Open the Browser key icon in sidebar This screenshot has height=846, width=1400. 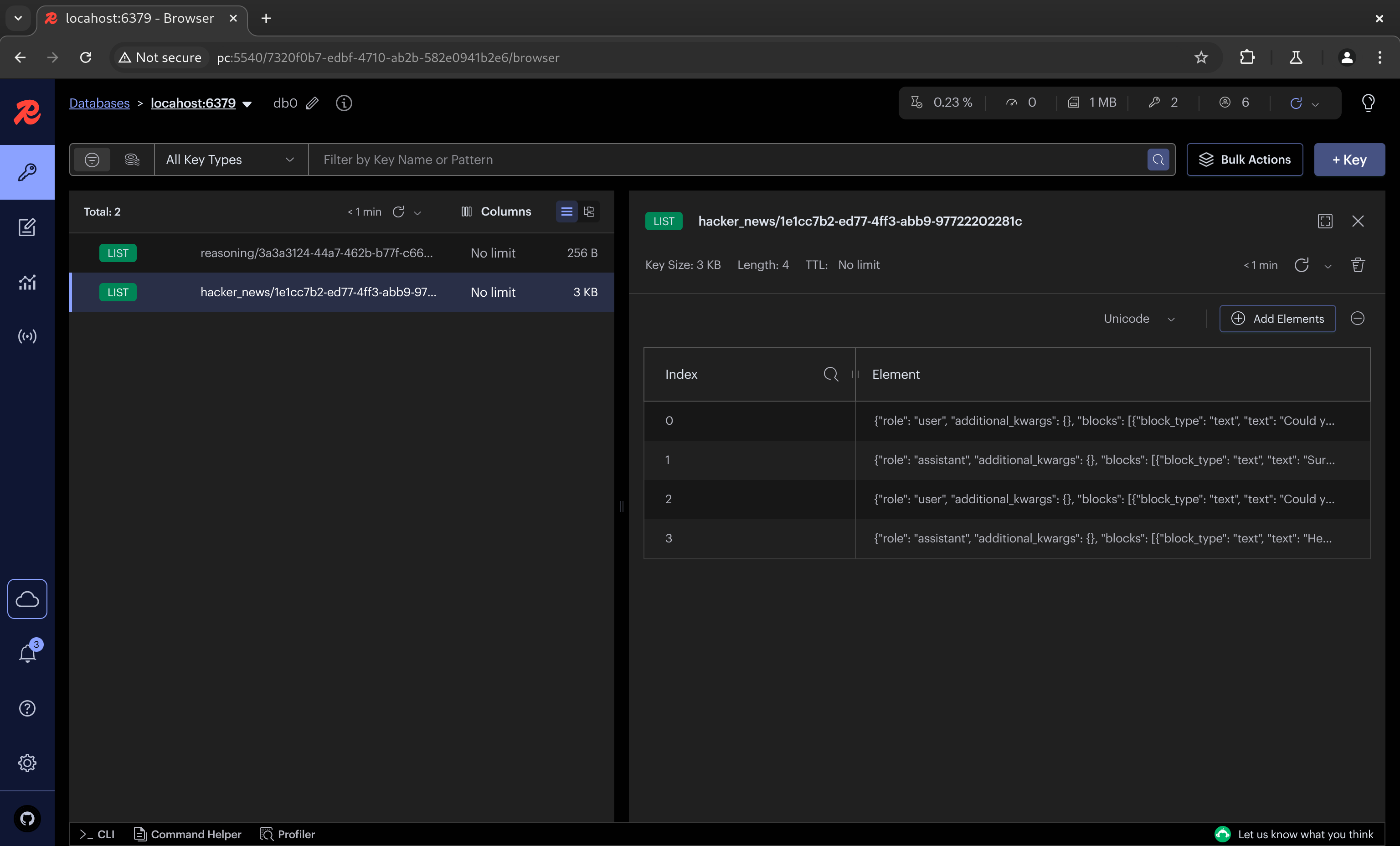[27, 172]
